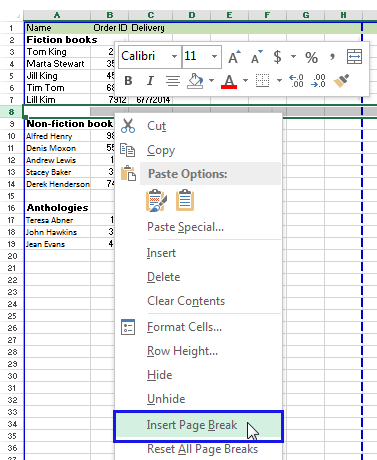Click the Copy icon in context menu
The image size is (377, 460).
pyautogui.click(x=128, y=150)
